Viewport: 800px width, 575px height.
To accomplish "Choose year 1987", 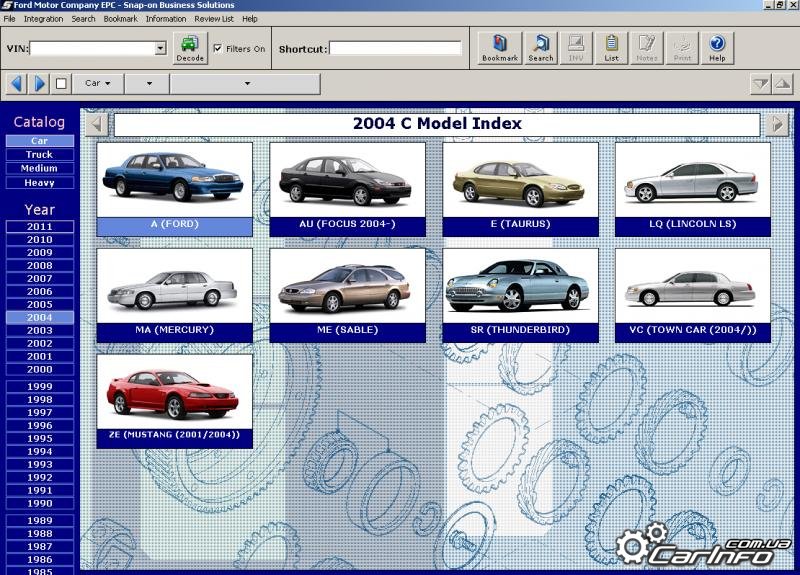I will (x=40, y=547).
